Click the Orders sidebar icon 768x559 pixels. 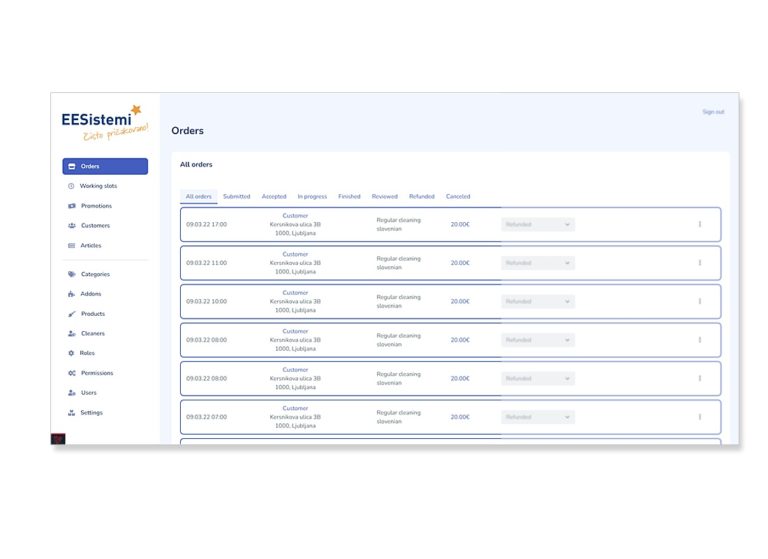[72, 167]
